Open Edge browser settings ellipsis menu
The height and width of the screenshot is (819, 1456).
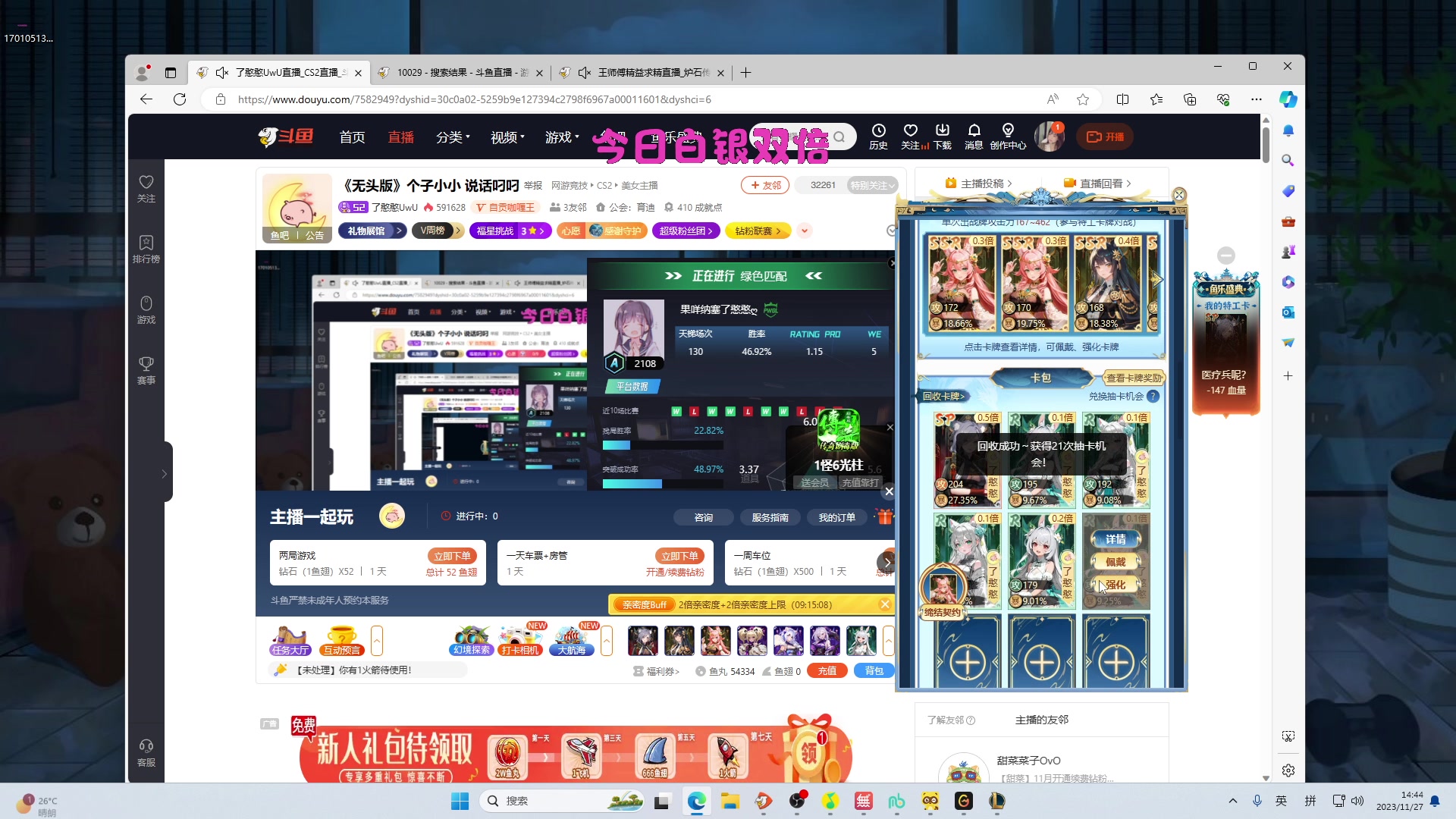click(1257, 99)
